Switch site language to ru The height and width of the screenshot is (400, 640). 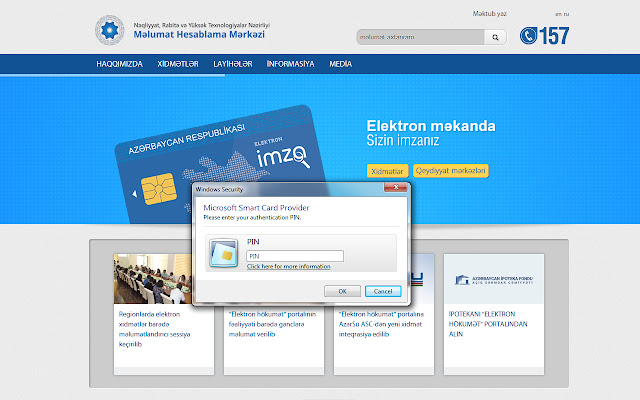(566, 14)
